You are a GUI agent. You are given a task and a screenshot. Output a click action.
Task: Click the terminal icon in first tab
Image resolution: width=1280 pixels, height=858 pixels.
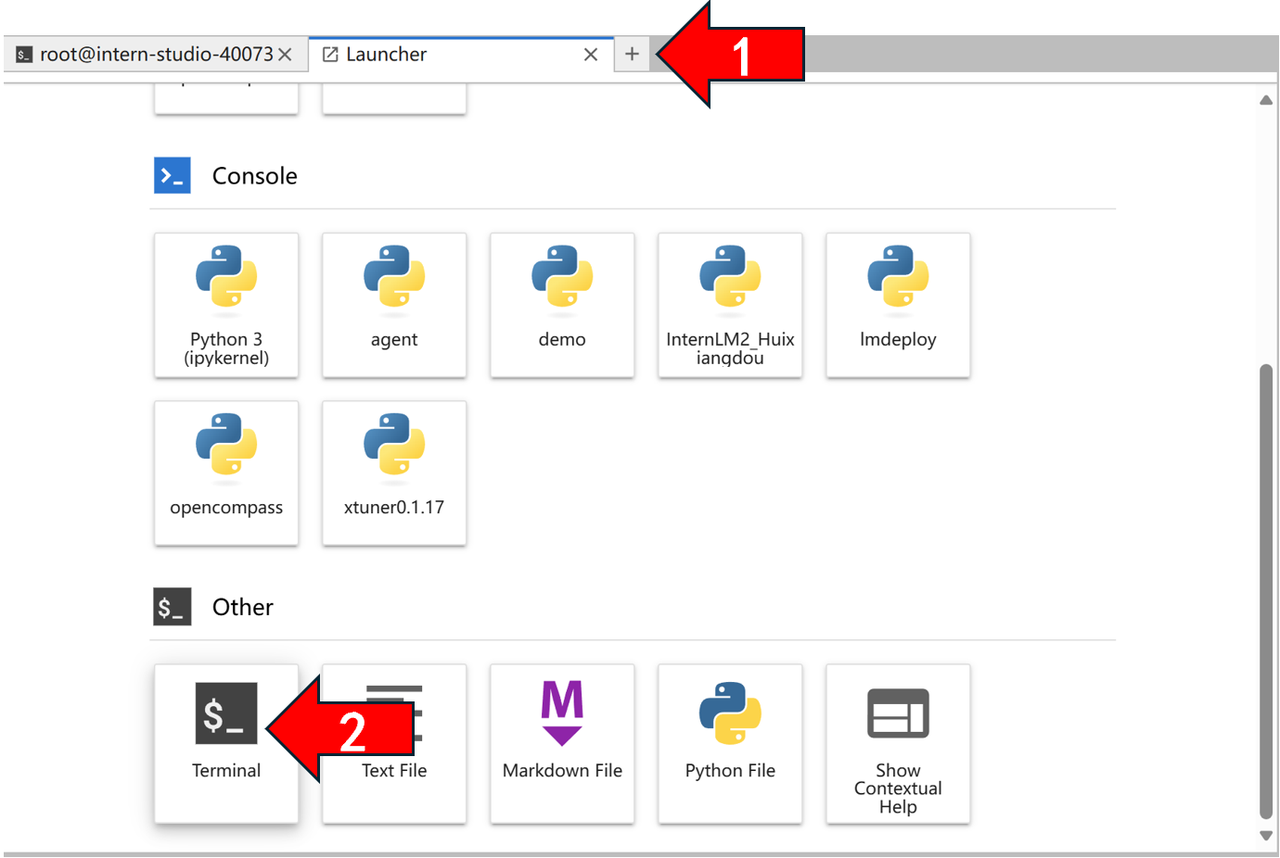(x=24, y=55)
